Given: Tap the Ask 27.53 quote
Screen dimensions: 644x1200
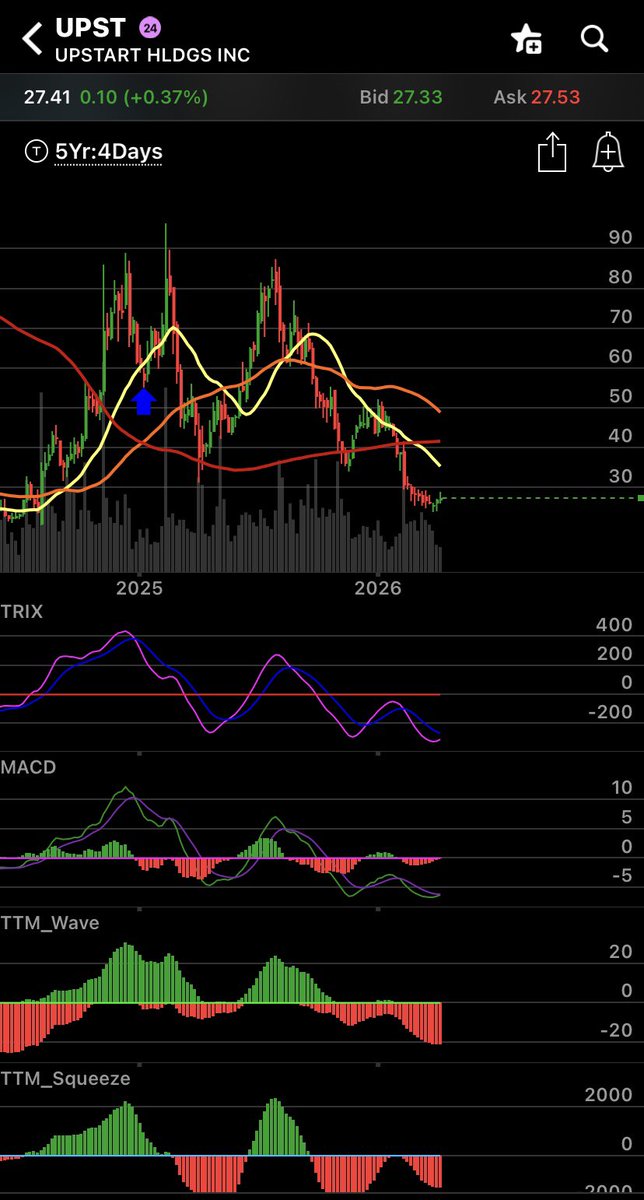Looking at the screenshot, I should tap(537, 97).
